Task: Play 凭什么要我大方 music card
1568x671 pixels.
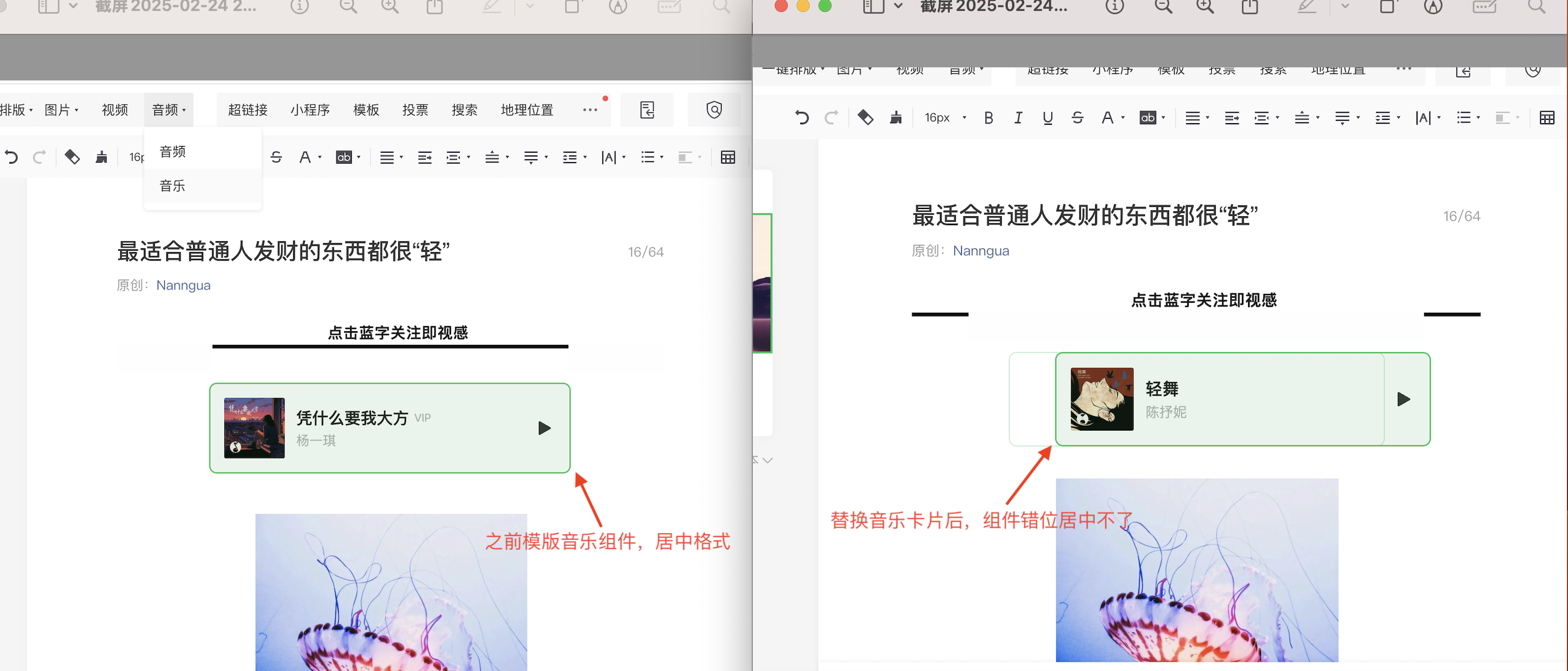Action: 545,428
